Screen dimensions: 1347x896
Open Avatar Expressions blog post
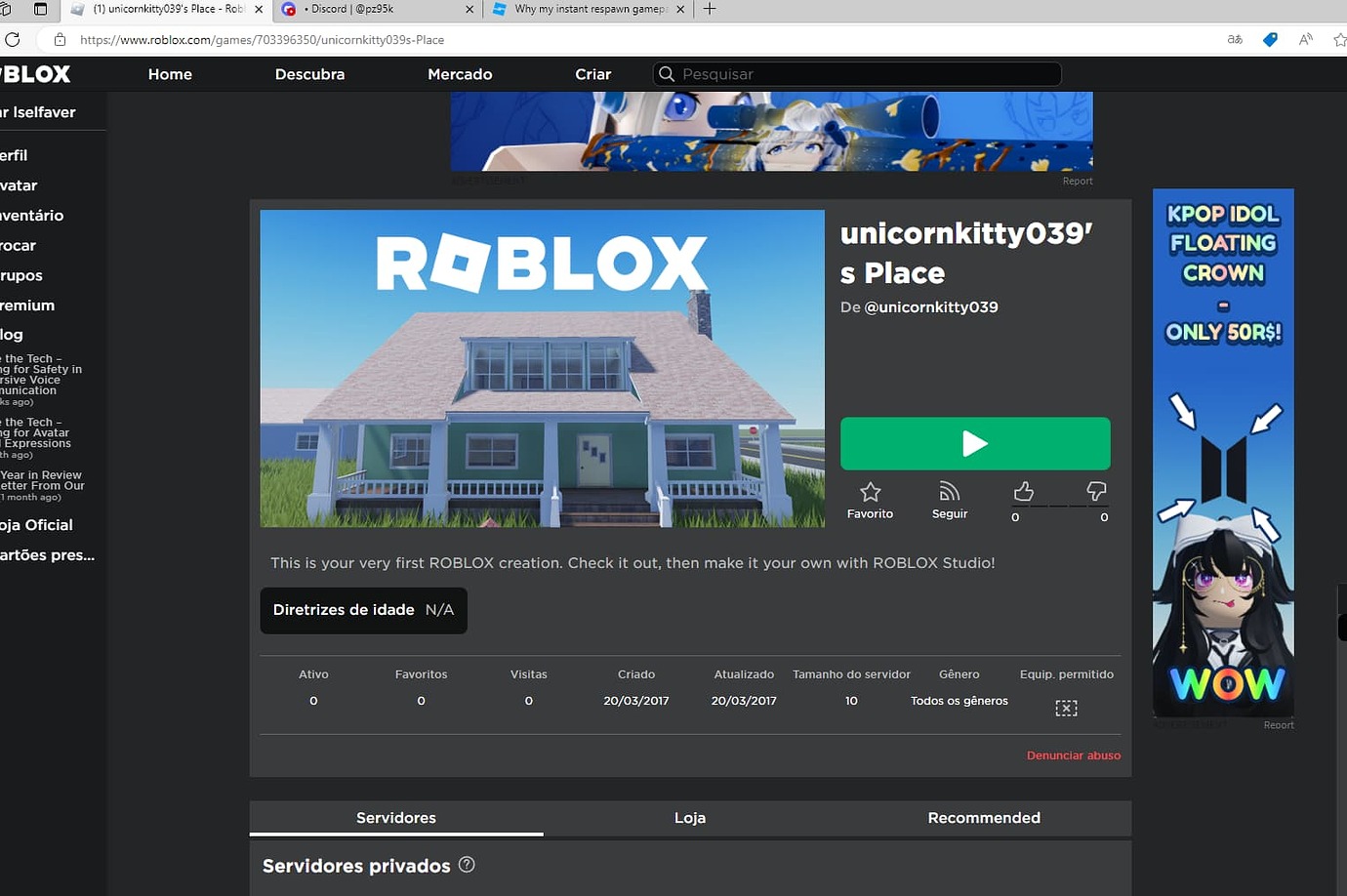[x=36, y=438]
